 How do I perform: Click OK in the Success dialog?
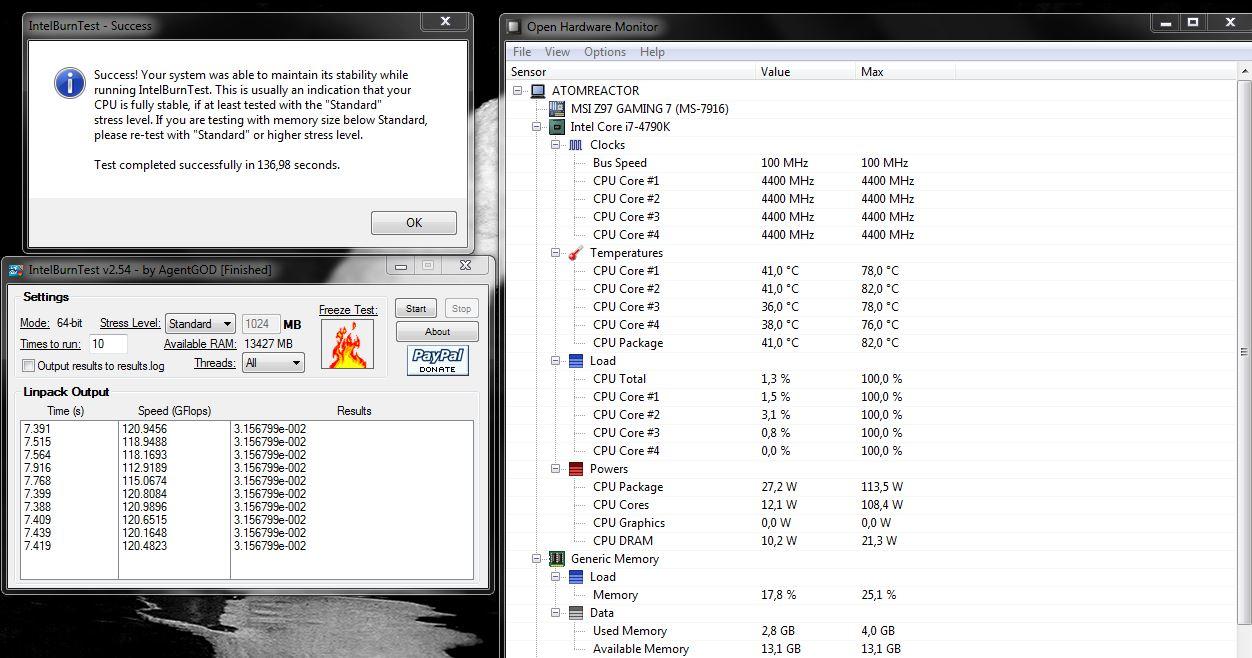coord(414,223)
